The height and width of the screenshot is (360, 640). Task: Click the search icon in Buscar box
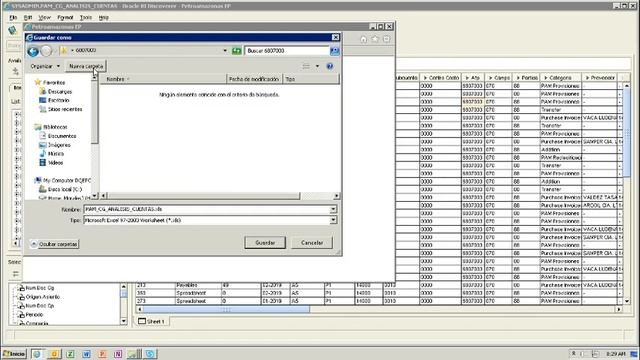point(334,51)
